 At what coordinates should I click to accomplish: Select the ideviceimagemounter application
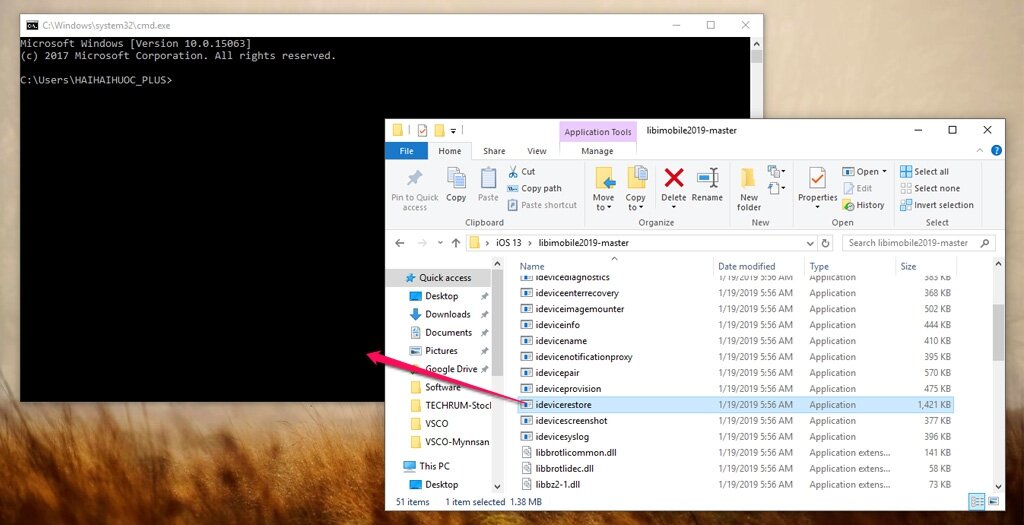coord(579,309)
